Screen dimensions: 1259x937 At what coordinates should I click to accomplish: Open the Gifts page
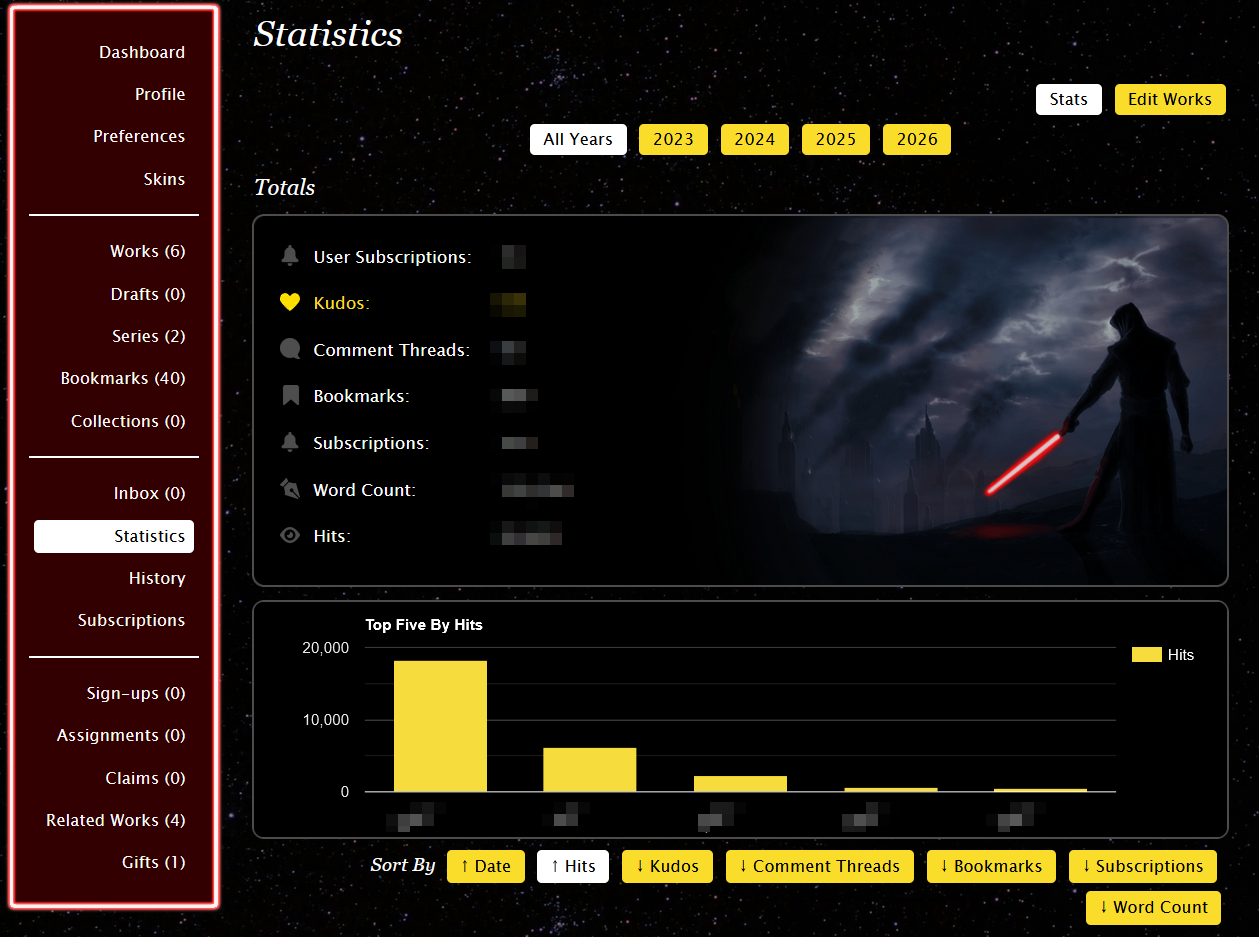[x=155, y=861]
